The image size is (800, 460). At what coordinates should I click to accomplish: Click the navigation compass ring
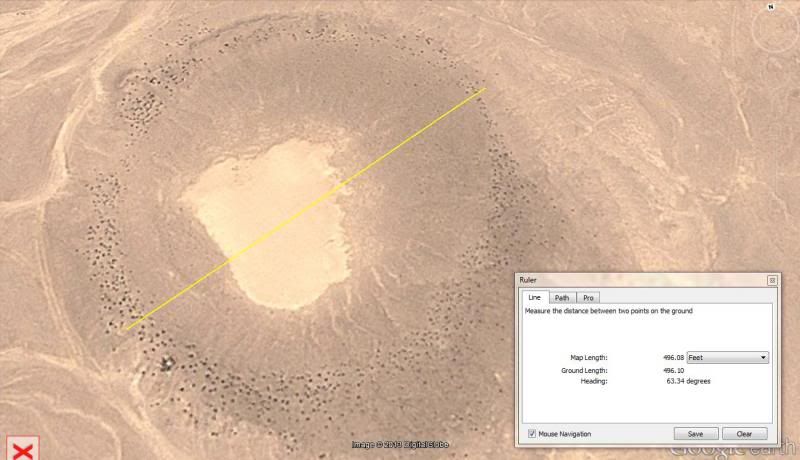[776, 30]
